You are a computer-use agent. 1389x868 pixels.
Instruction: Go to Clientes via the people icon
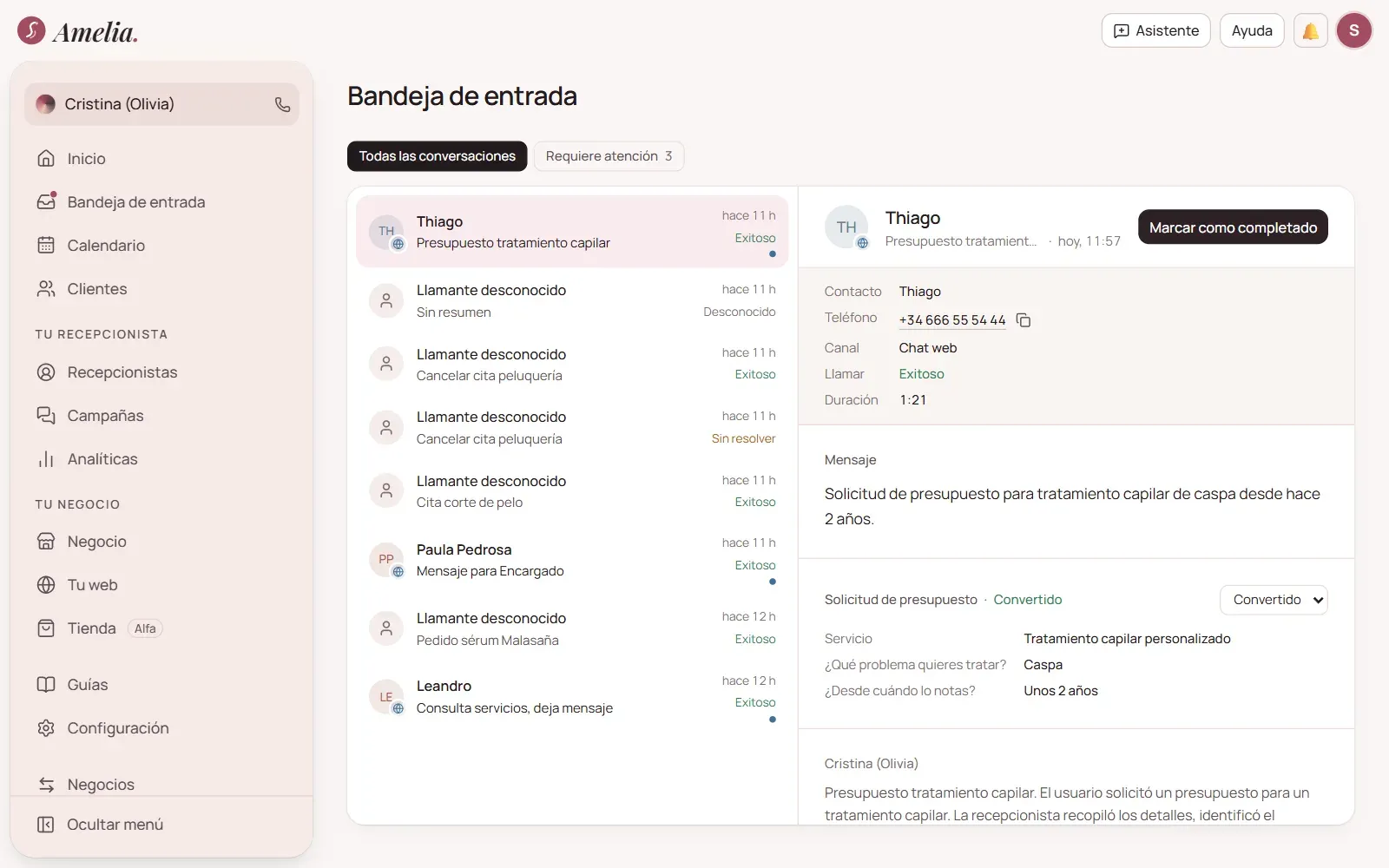[x=46, y=288]
